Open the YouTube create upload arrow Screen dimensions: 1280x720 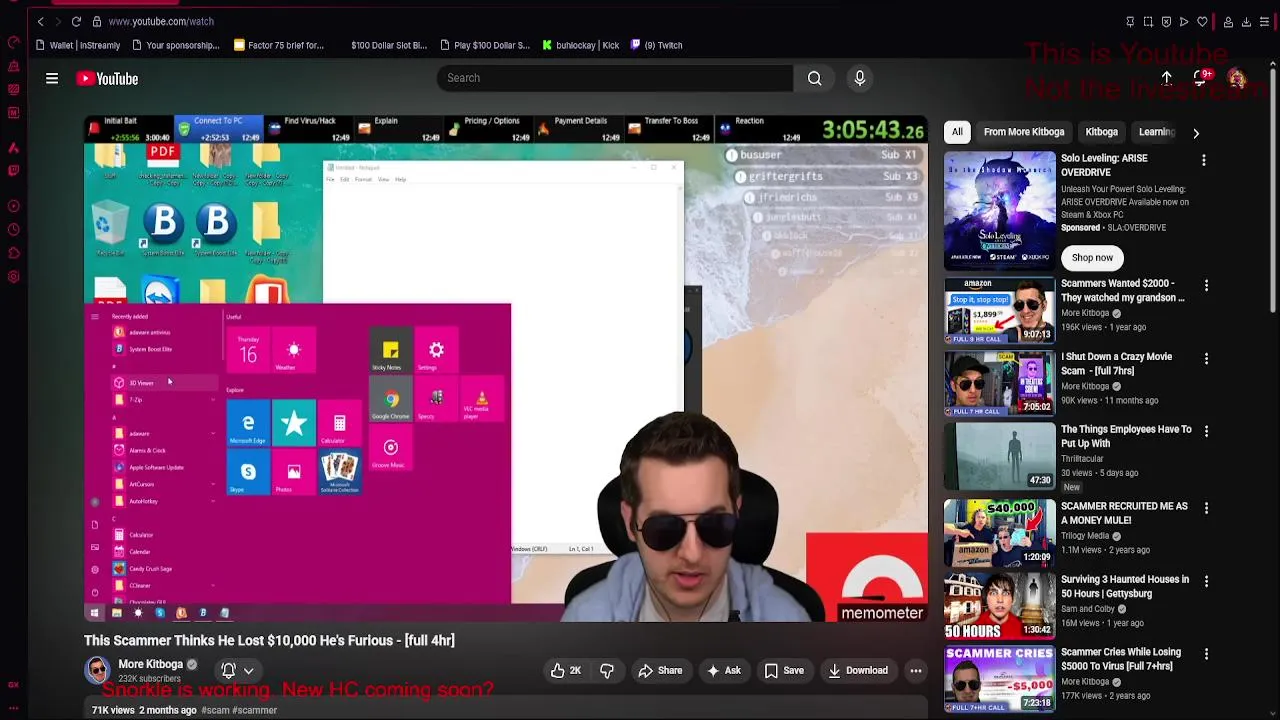[1166, 78]
